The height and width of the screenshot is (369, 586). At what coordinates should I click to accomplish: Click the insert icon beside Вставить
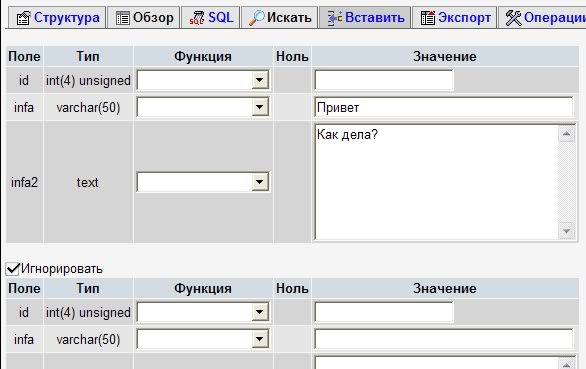[335, 18]
